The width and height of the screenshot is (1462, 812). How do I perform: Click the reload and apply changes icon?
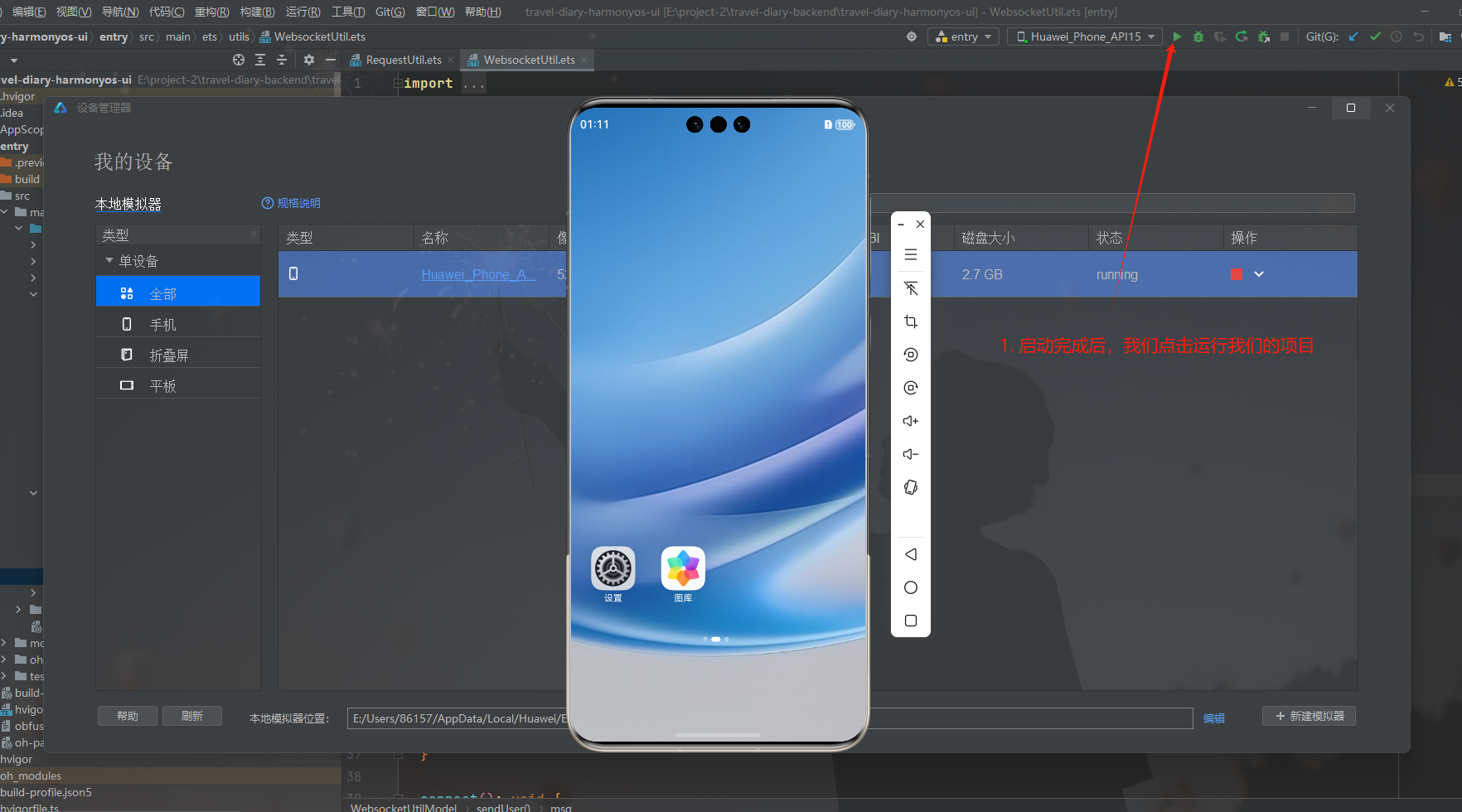click(1242, 36)
